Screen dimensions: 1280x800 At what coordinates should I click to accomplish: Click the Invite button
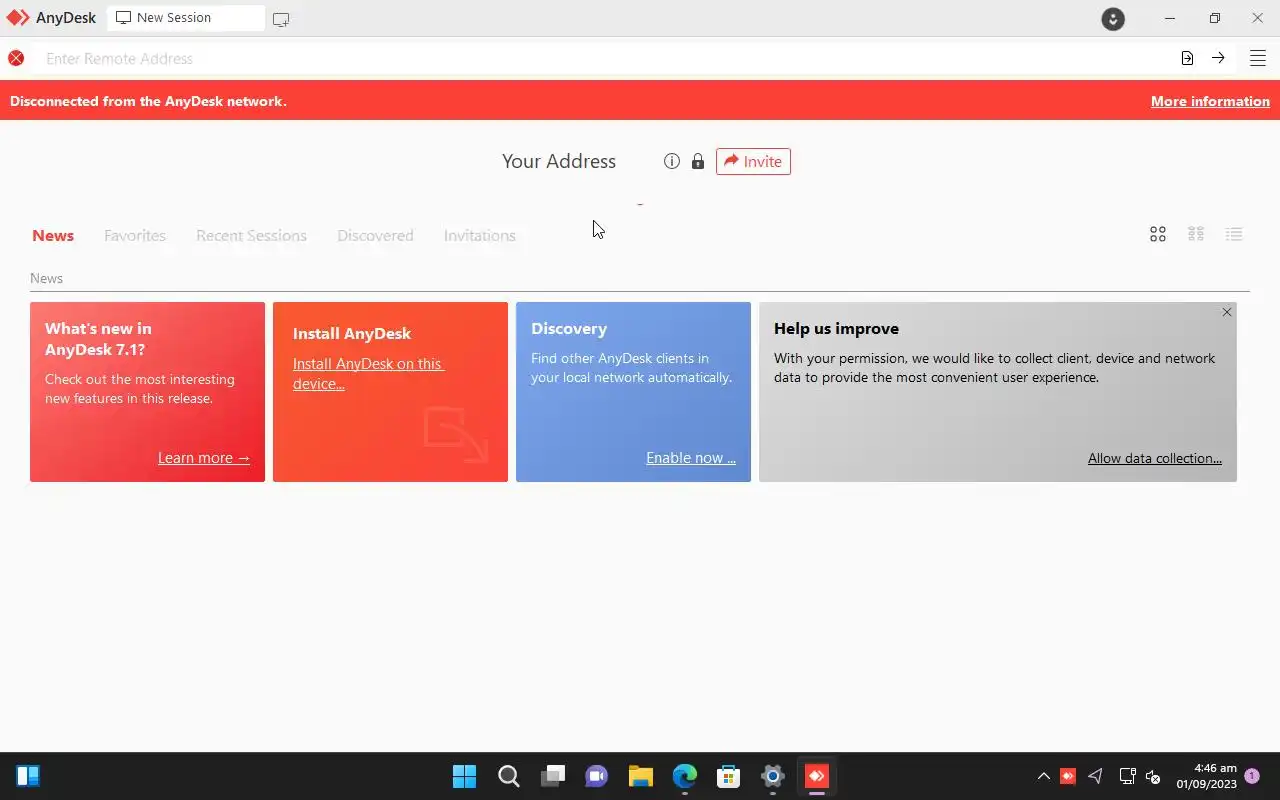[753, 161]
